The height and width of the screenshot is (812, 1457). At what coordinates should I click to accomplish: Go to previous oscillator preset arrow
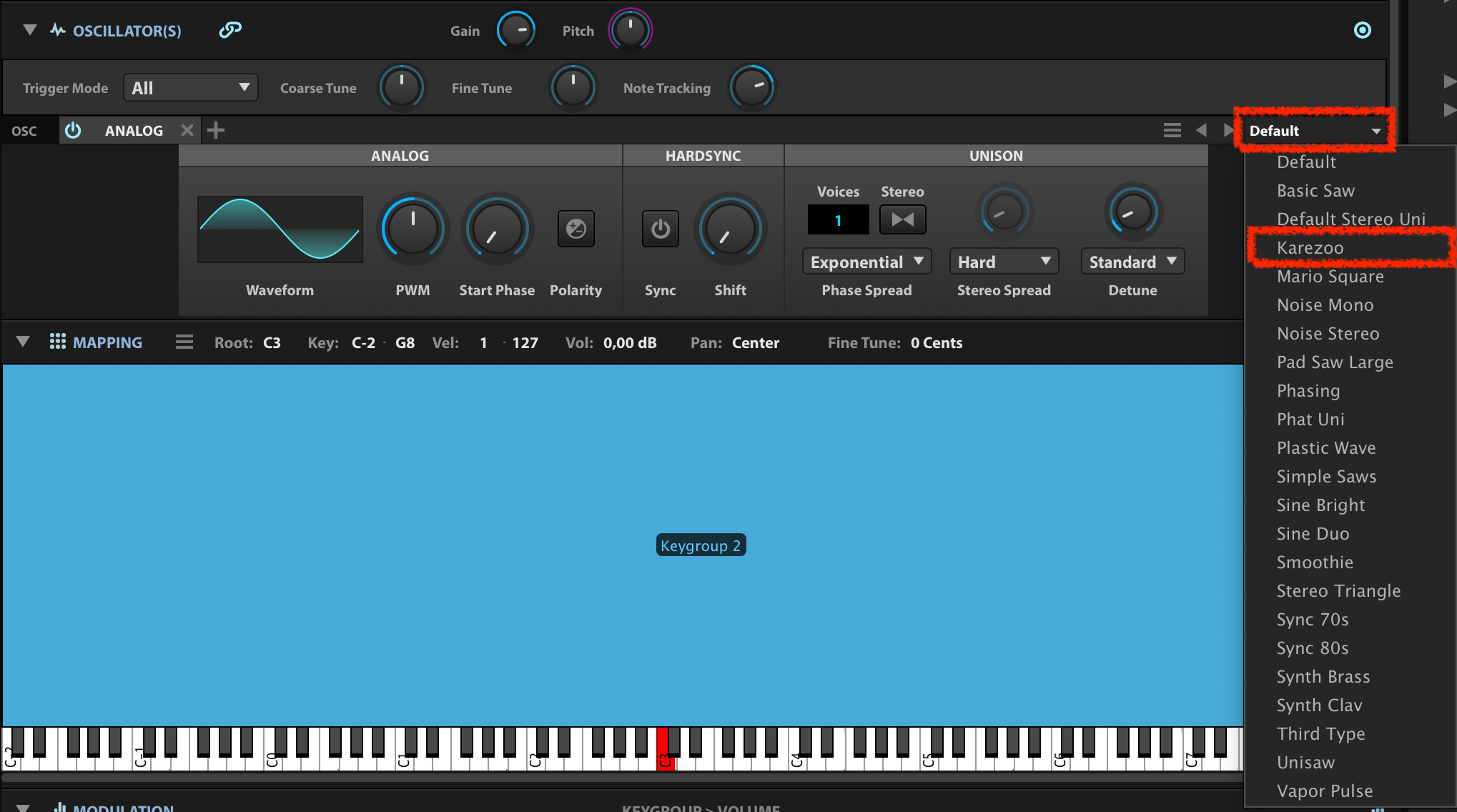coord(1201,130)
